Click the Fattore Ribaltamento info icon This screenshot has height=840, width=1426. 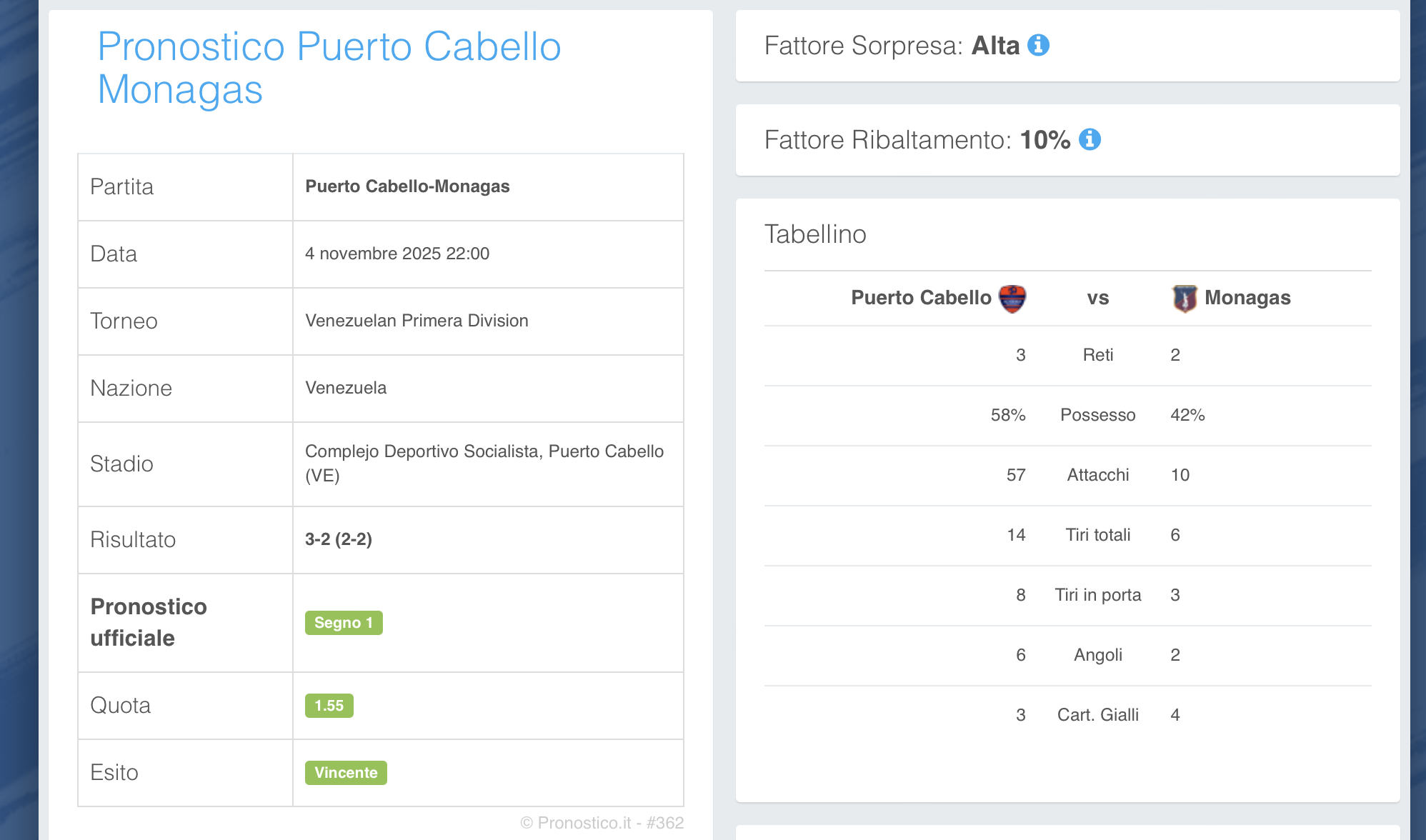click(x=1090, y=139)
